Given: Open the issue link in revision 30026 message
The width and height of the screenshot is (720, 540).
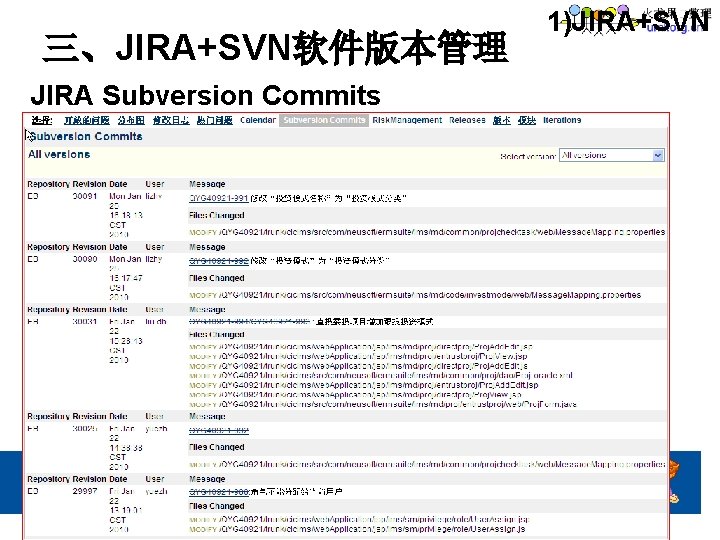Looking at the screenshot, I should pos(219,430).
